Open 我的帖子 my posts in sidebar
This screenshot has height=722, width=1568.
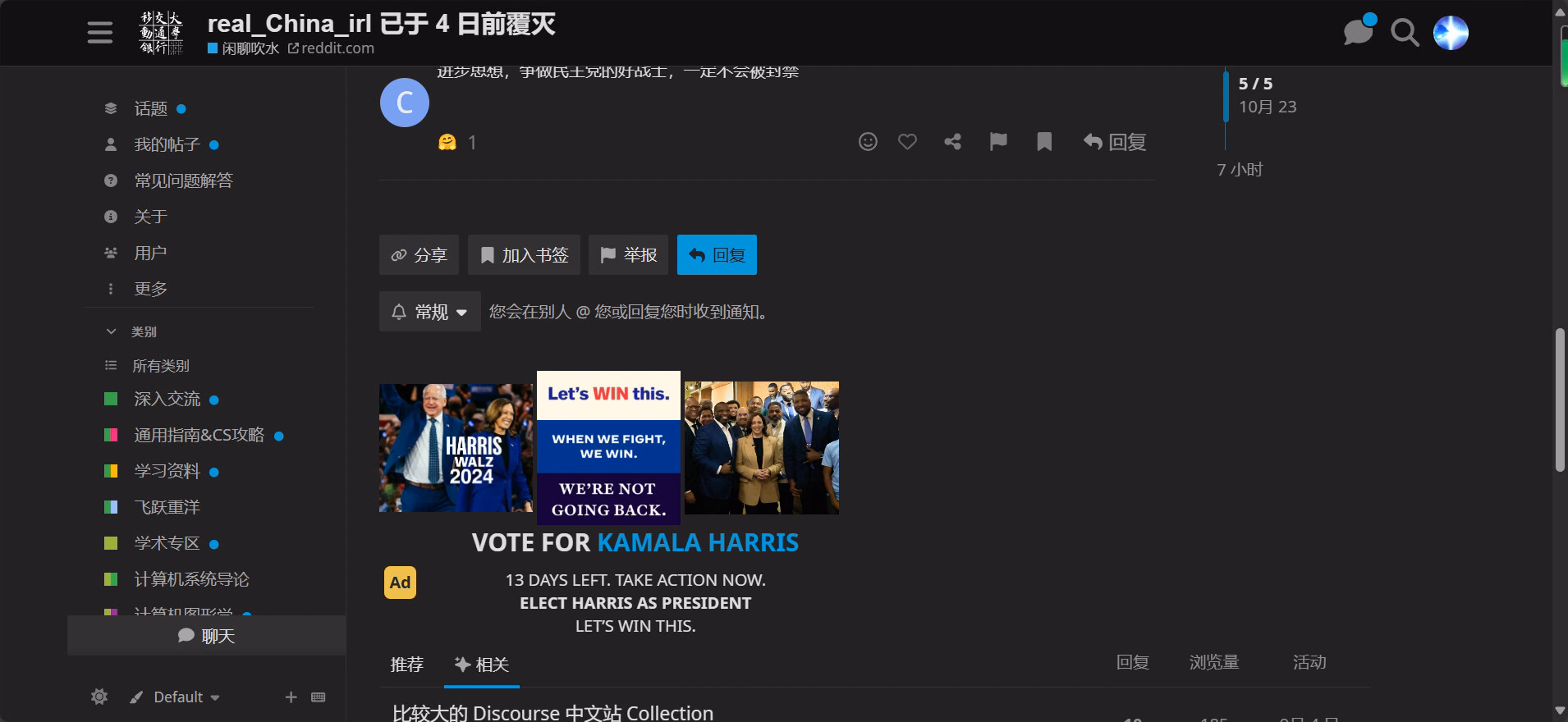(x=167, y=144)
